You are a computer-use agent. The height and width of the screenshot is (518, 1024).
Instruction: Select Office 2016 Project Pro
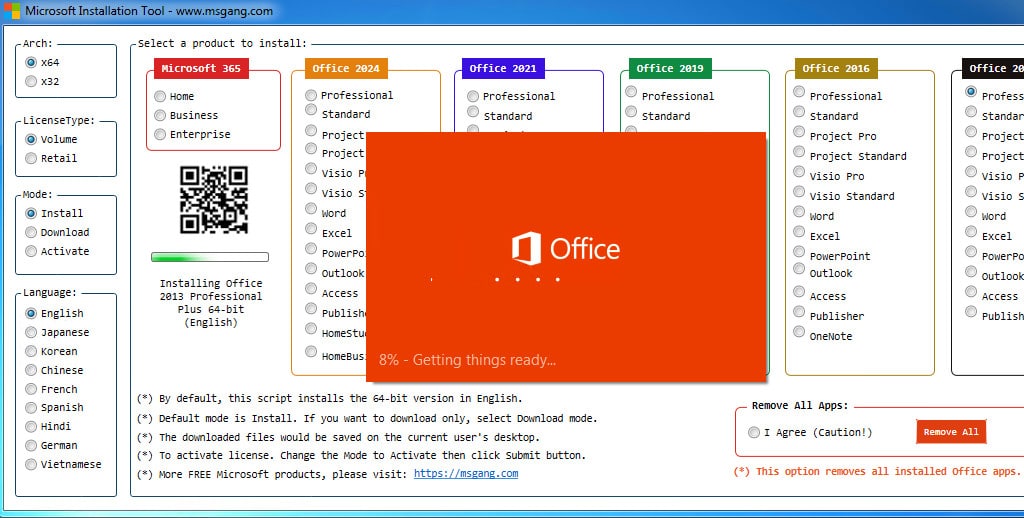point(799,132)
